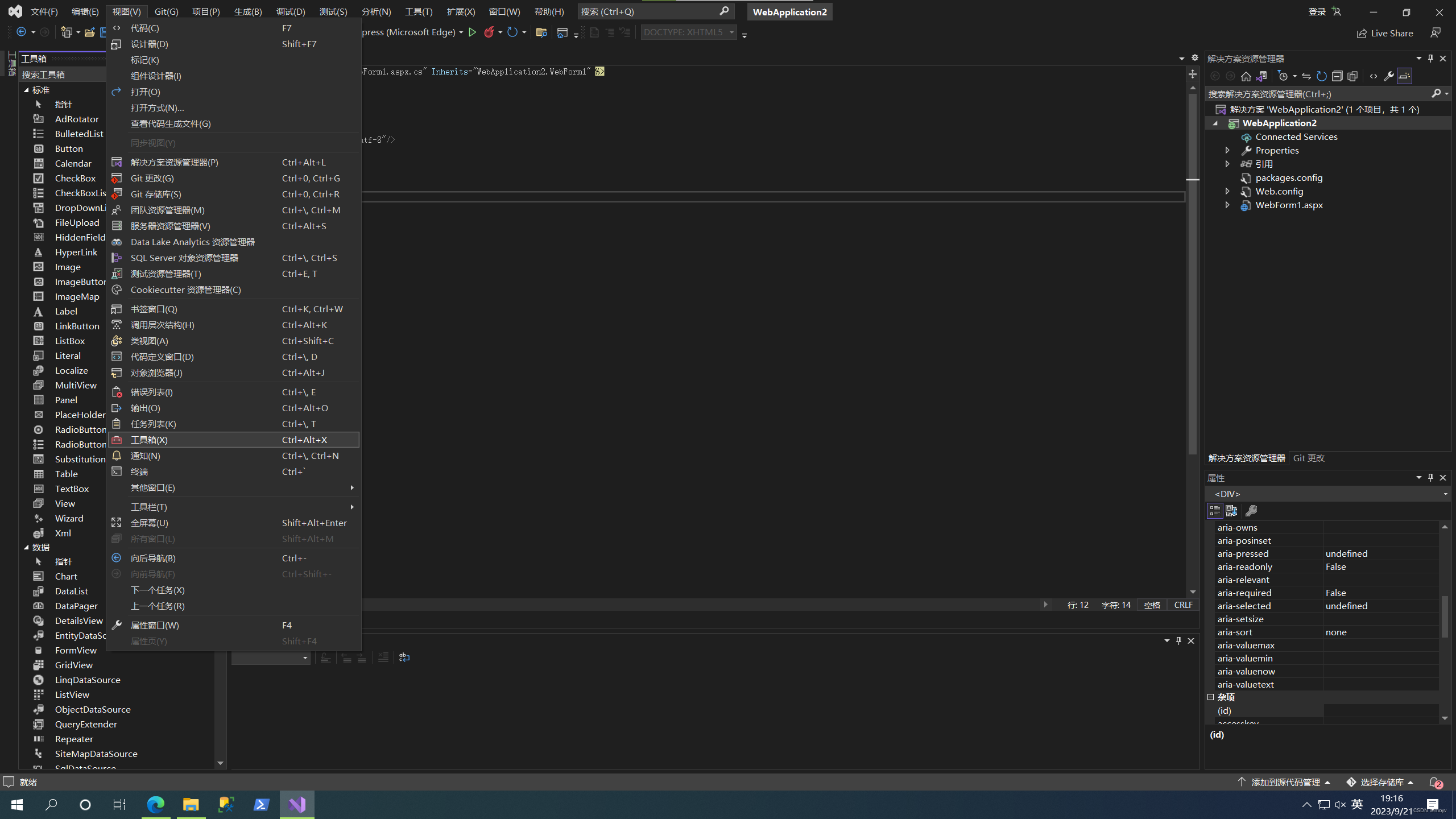1456x819 pixels.
Task: Click the blue Refresh icon in Solution Explorer
Action: point(1322,76)
